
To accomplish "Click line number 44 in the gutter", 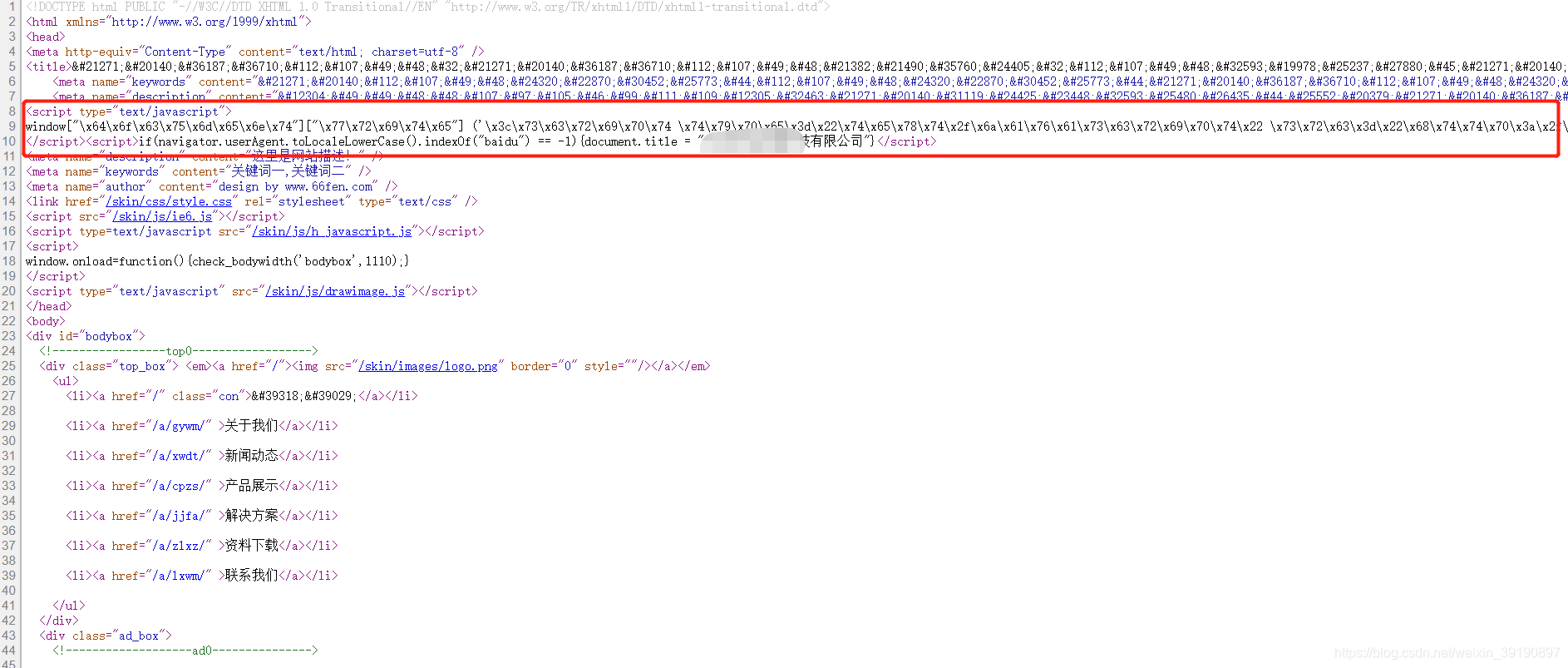I will click(9, 651).
